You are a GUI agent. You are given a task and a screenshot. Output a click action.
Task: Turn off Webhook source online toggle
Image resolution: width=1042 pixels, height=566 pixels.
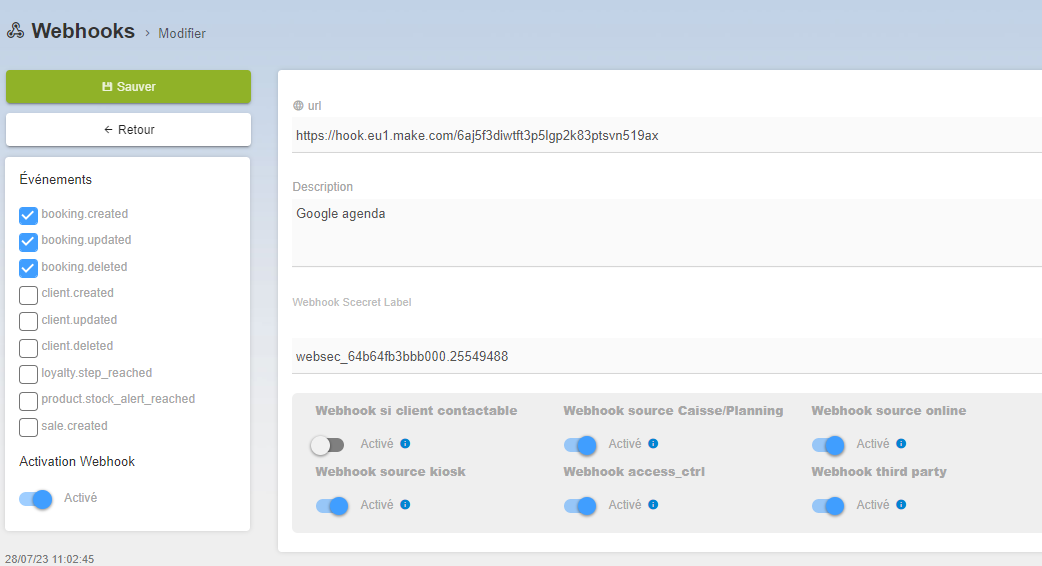(828, 445)
